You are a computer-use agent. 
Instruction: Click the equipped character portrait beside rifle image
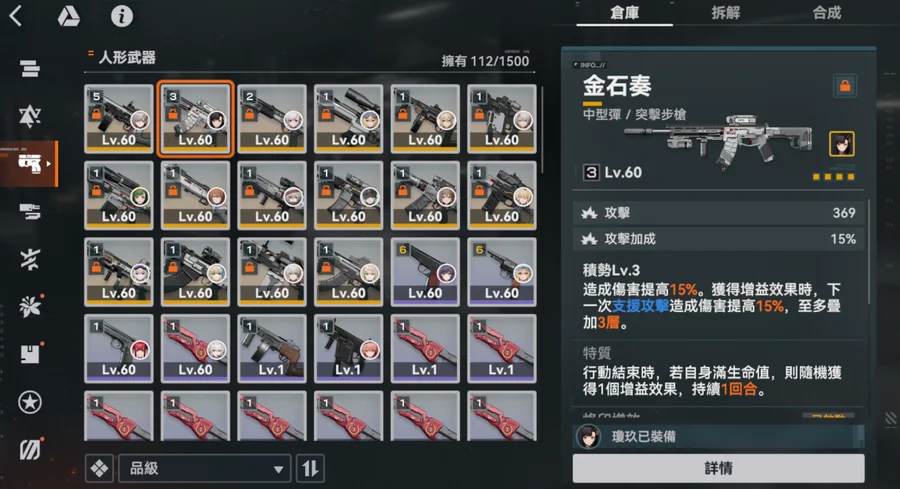(x=841, y=143)
